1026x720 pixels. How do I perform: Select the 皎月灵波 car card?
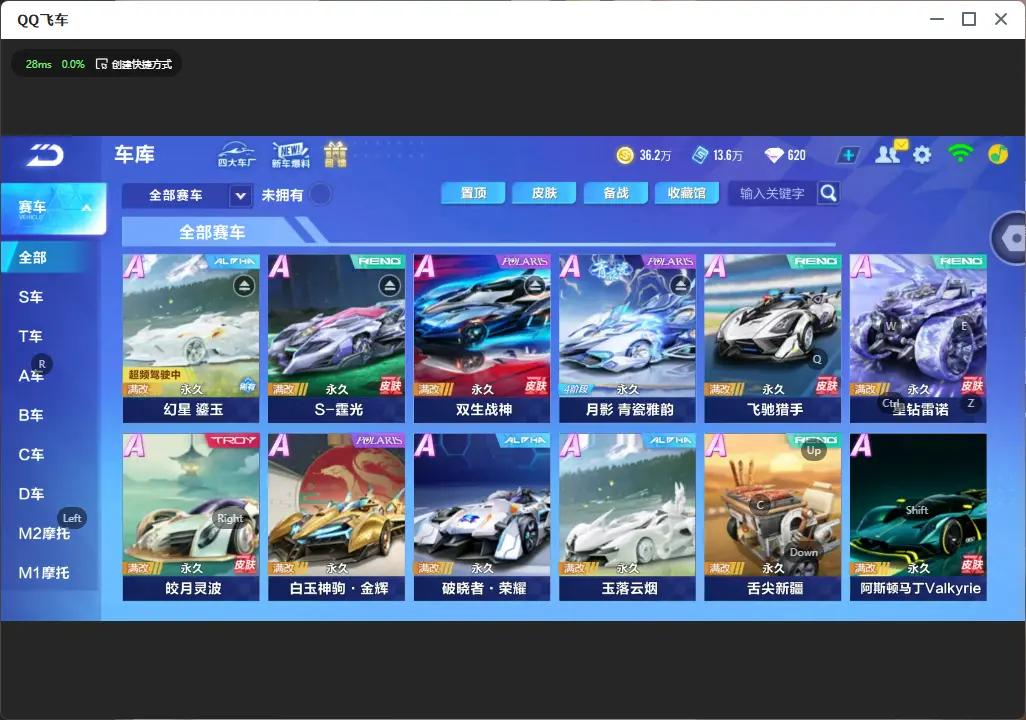pos(191,517)
